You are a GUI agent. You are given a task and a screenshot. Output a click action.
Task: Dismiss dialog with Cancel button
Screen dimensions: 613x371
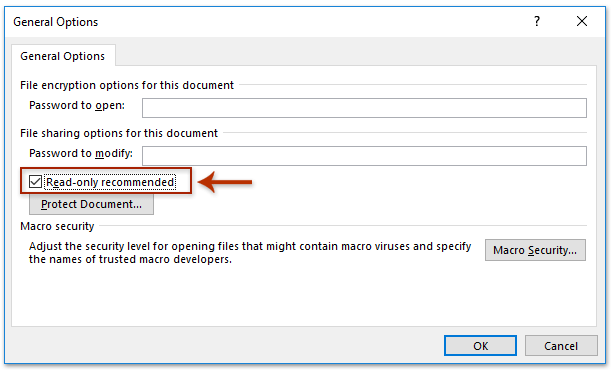[561, 346]
